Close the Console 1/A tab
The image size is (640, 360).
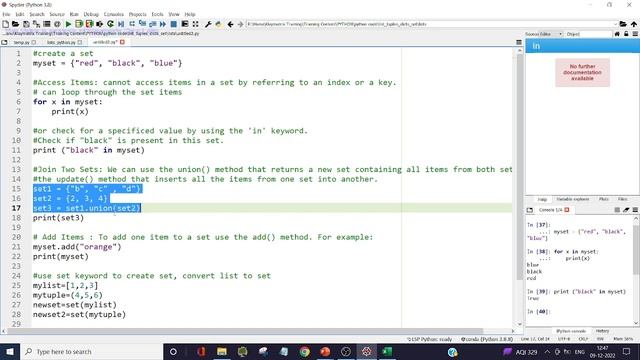click(x=567, y=210)
